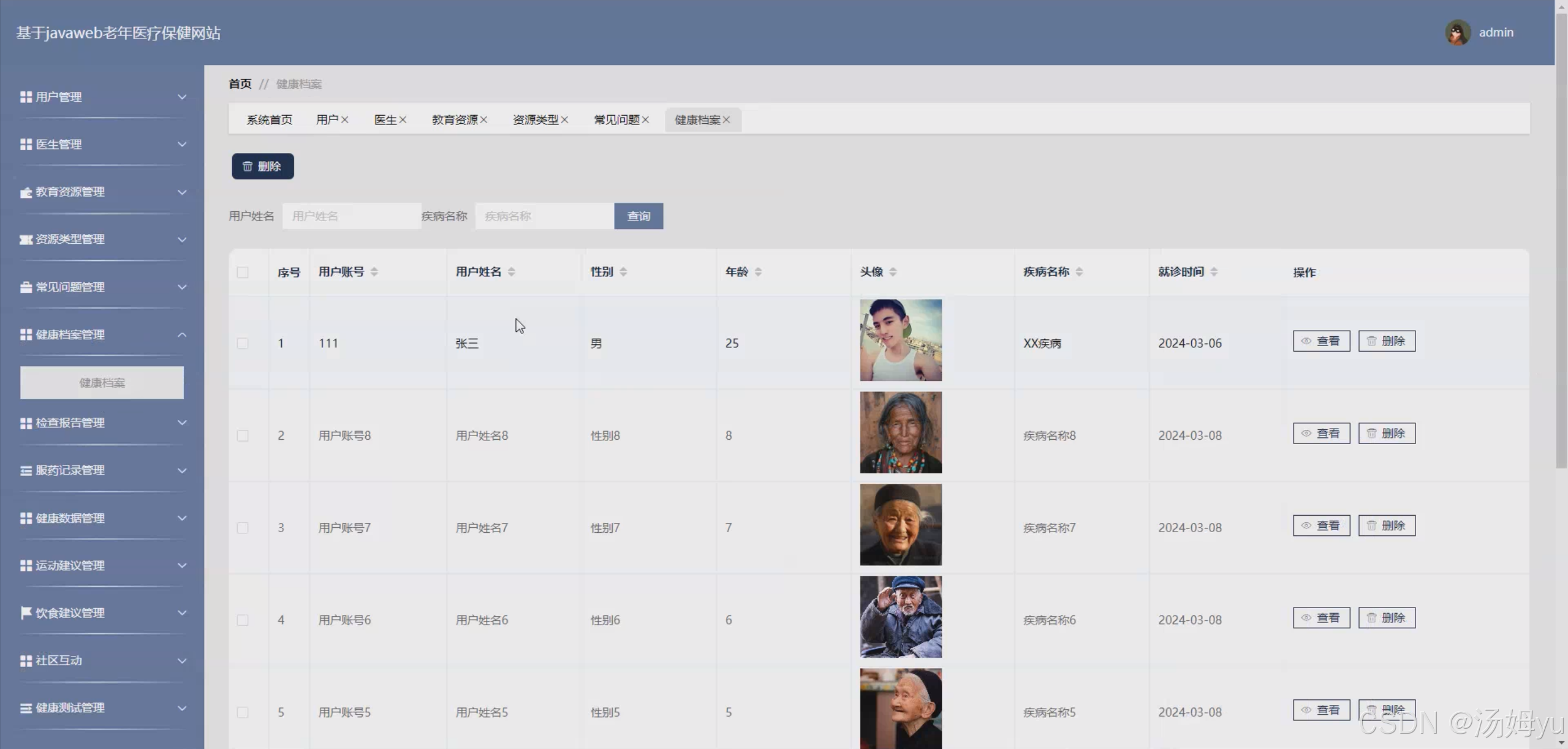Click 饮食建议管理 flag icon
The width and height of the screenshot is (1568, 749).
[x=26, y=613]
